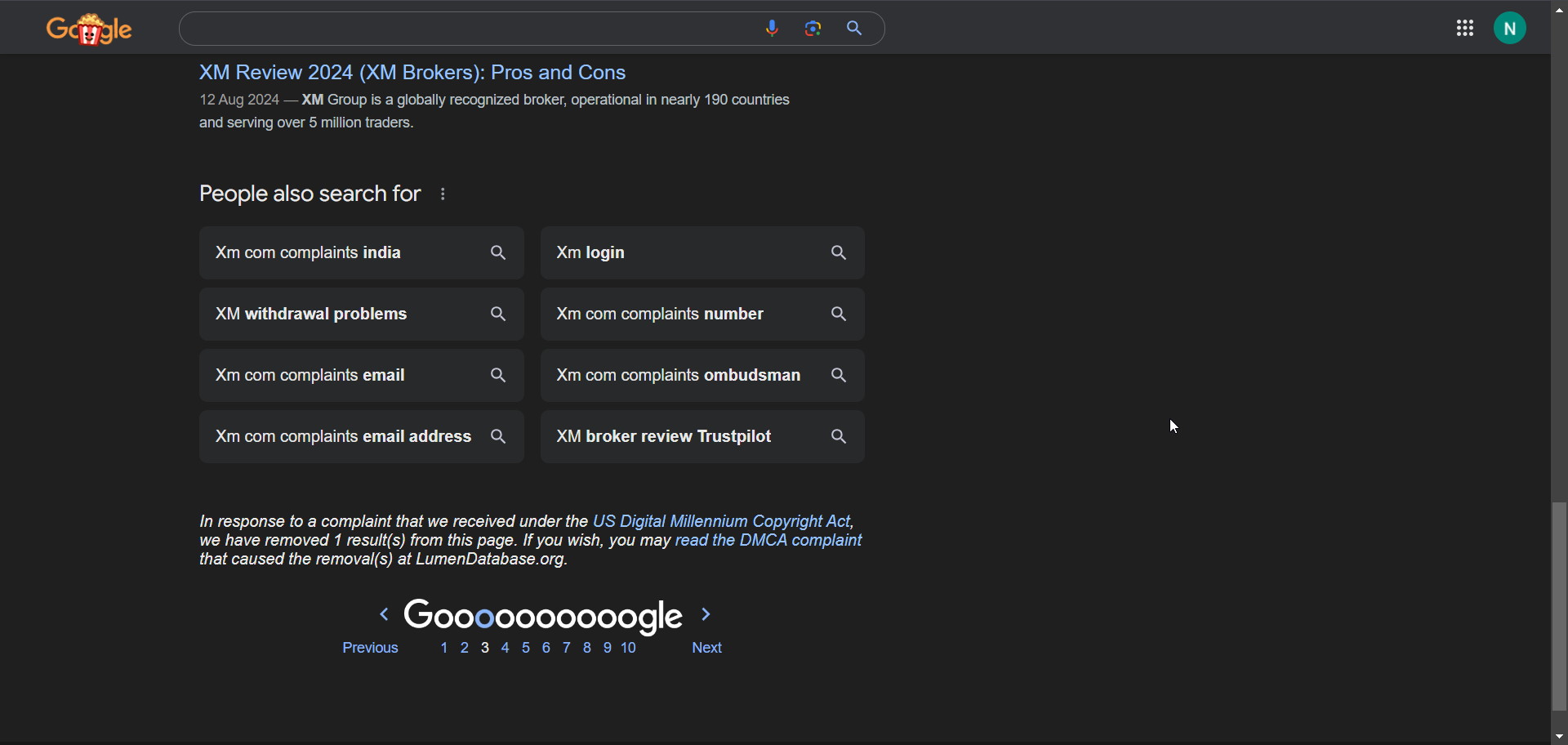1568x745 pixels.
Task: Click search icon beside Xm login suggestion
Action: 839,253
